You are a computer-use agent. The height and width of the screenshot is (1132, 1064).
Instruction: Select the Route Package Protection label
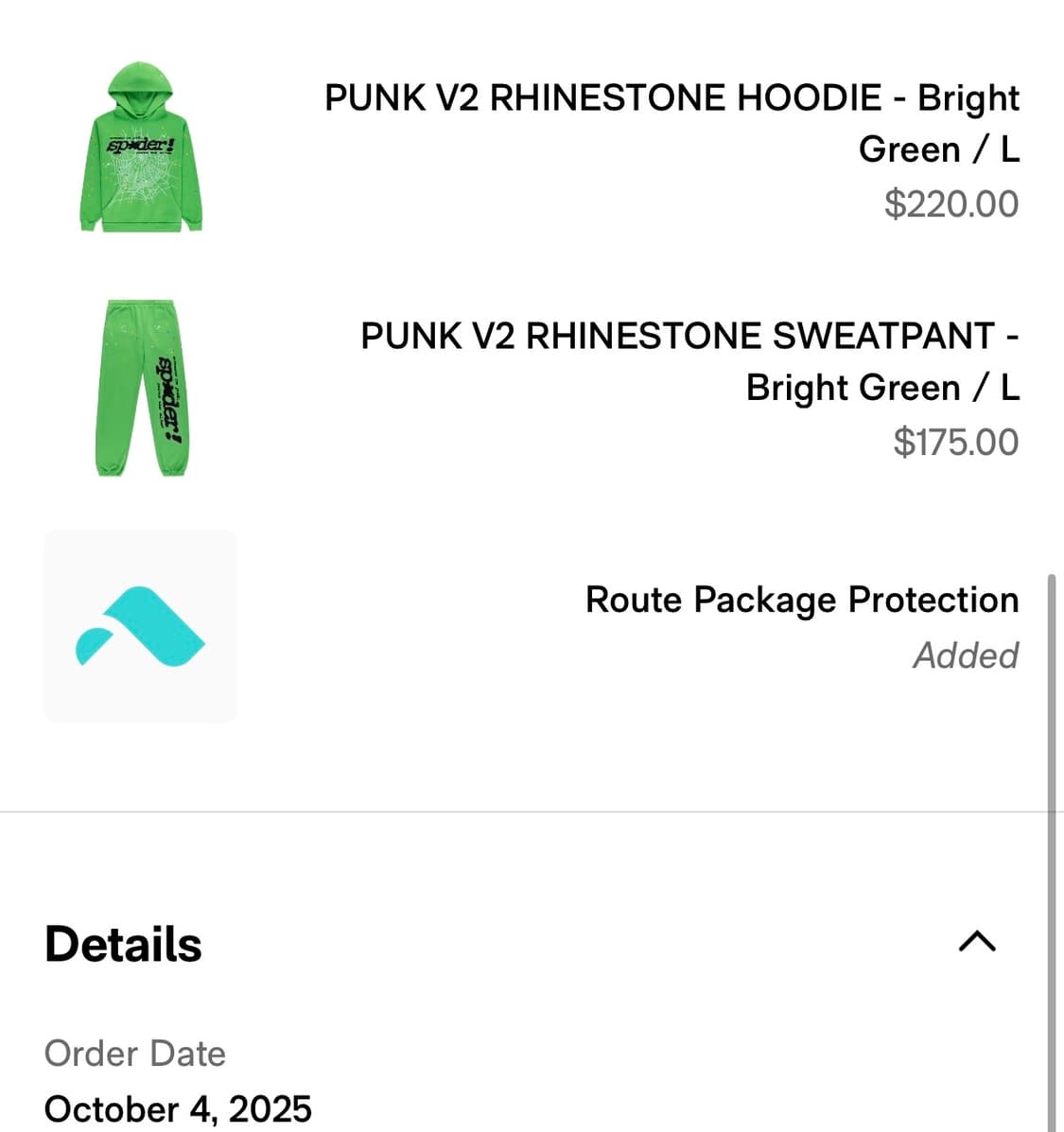[x=801, y=600]
